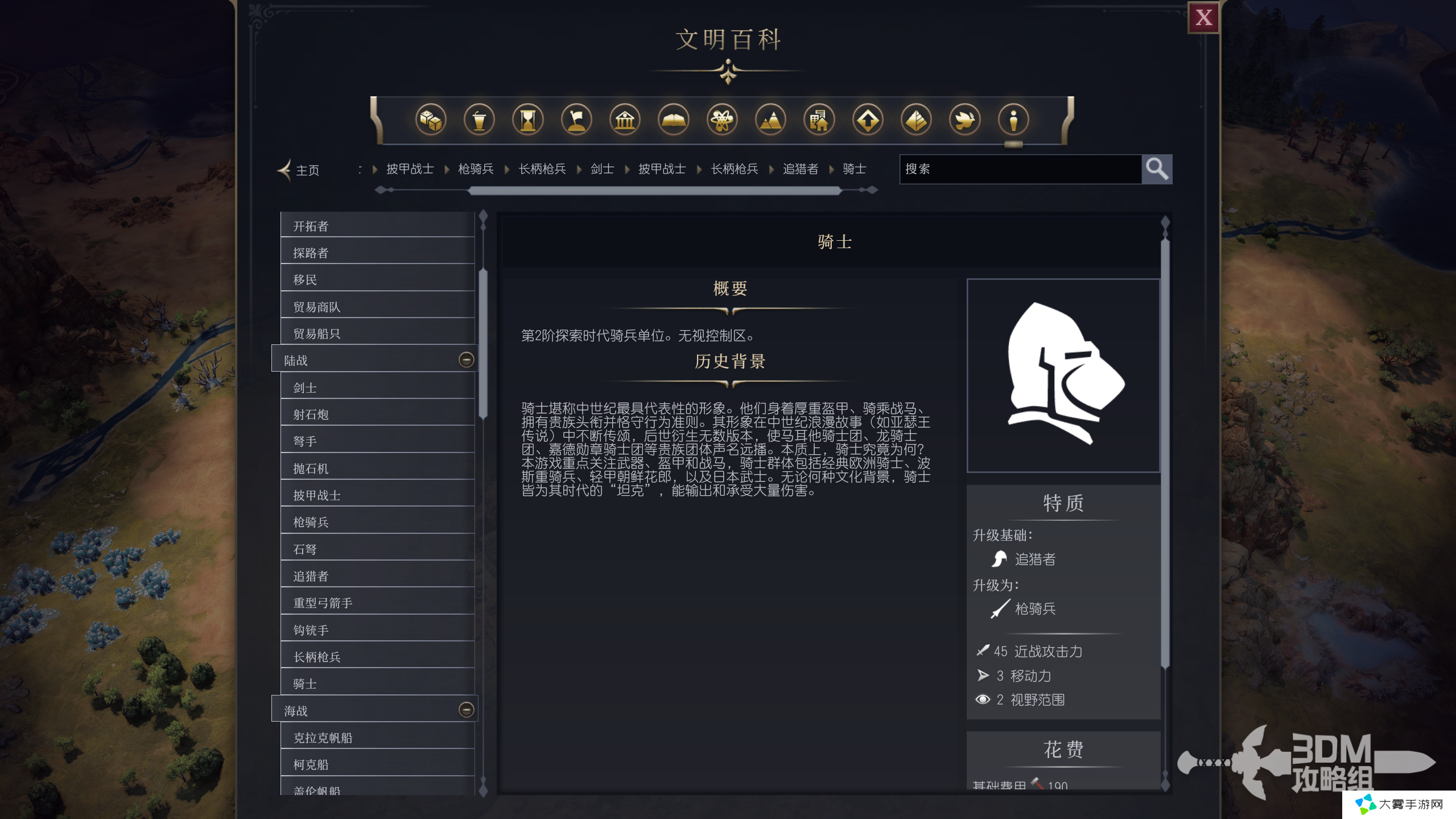Screen dimensions: 1456x819
Task: Select the dove diplomacy icon
Action: click(x=964, y=120)
